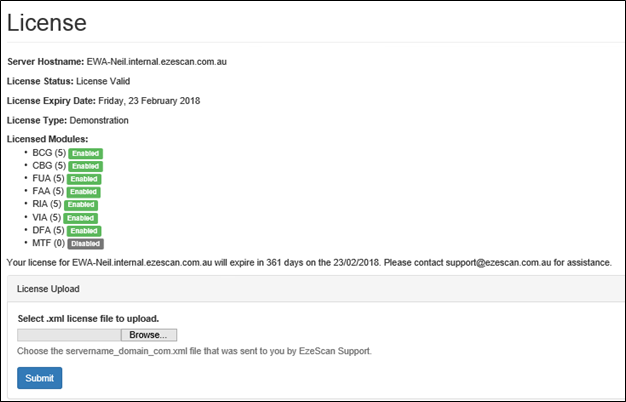Click the MTF Disabled status badge
This screenshot has width=626, height=402.
86,243
